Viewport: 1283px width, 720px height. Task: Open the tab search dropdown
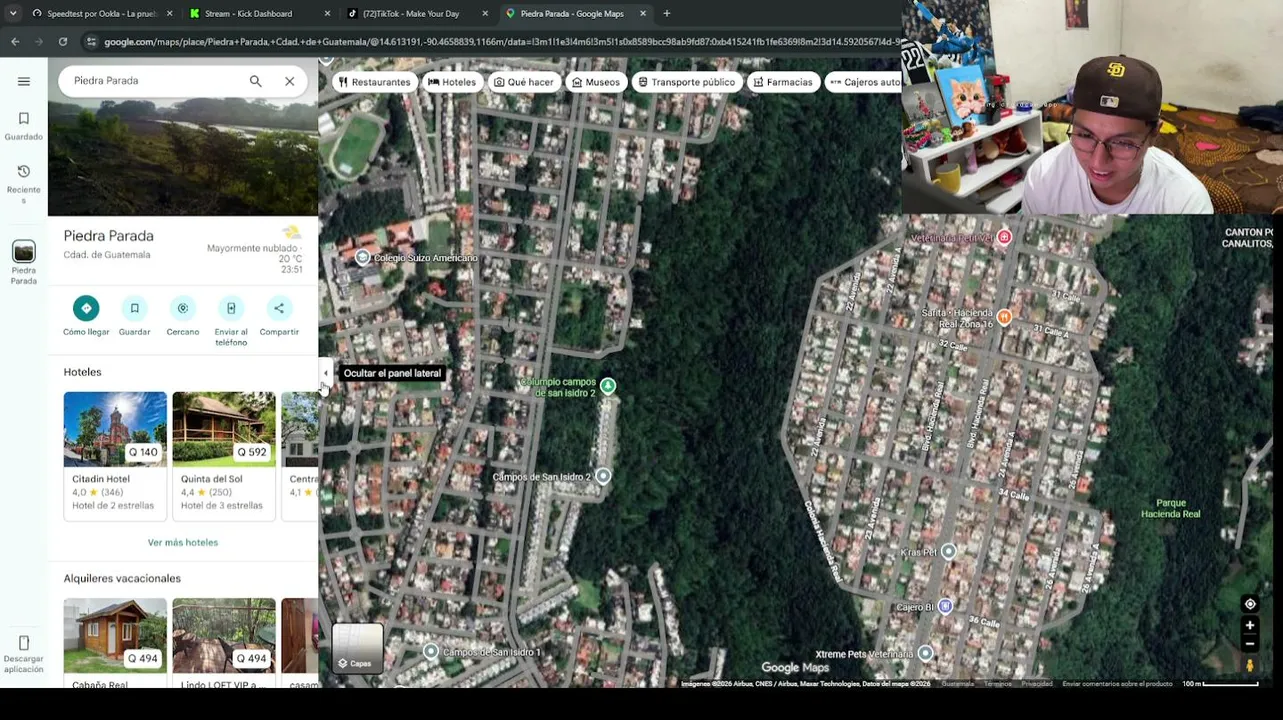point(12,14)
